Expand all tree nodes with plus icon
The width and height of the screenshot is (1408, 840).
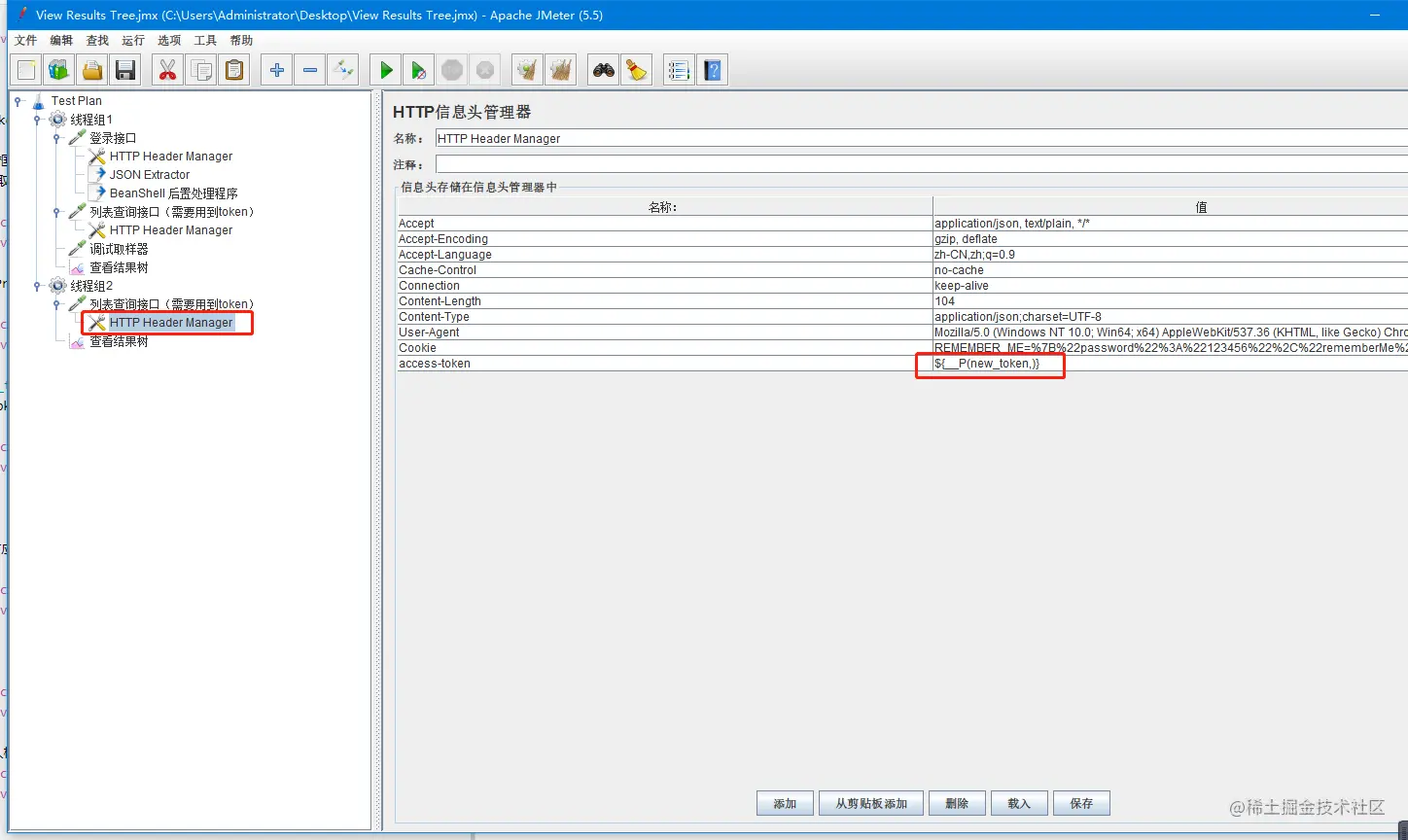[x=277, y=70]
